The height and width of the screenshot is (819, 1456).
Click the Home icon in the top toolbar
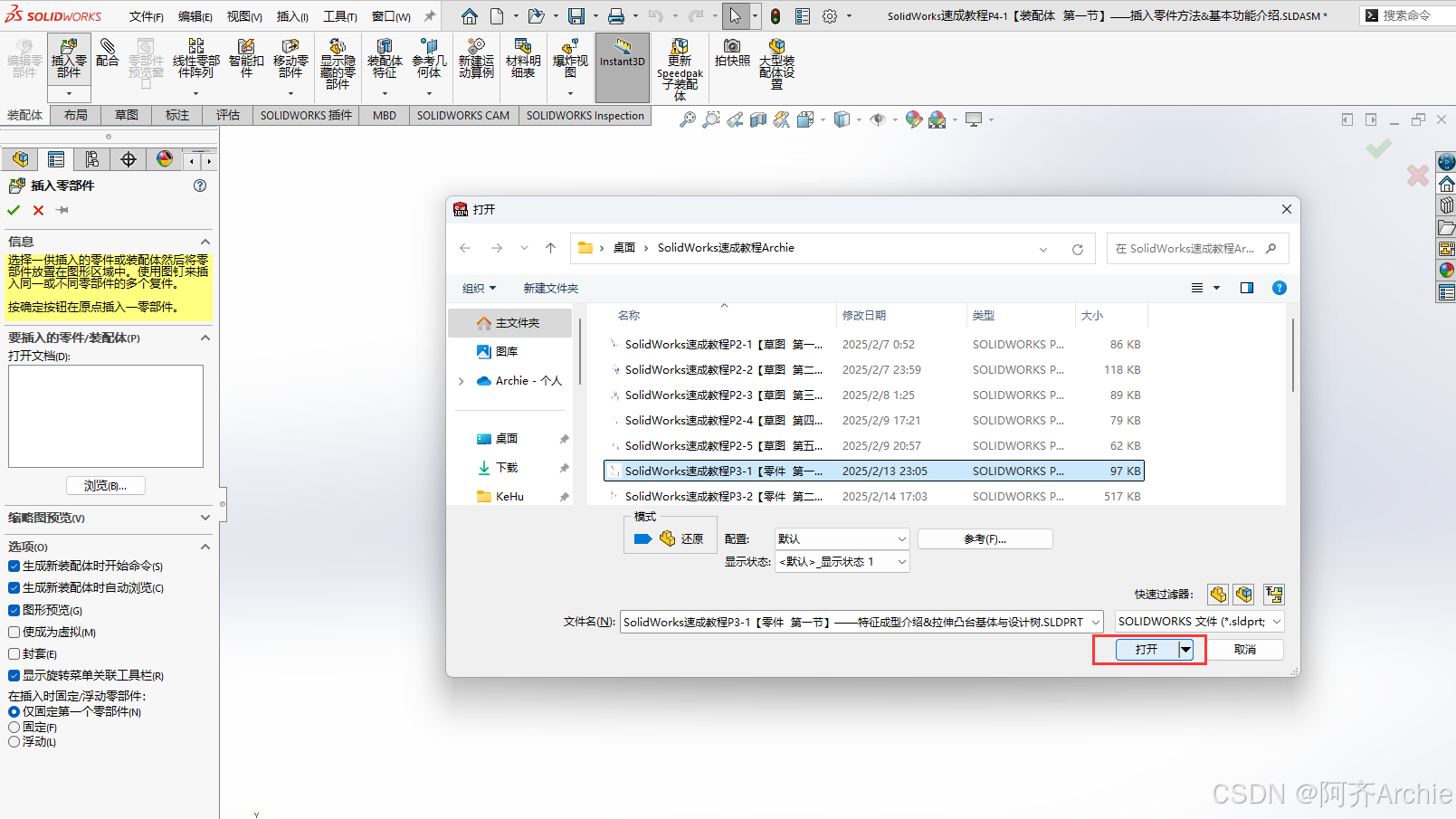(x=469, y=16)
